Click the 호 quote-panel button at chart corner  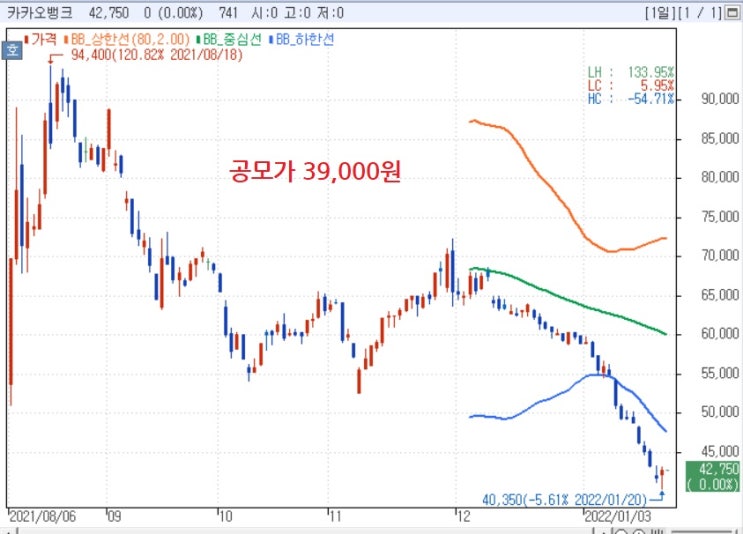coord(12,50)
